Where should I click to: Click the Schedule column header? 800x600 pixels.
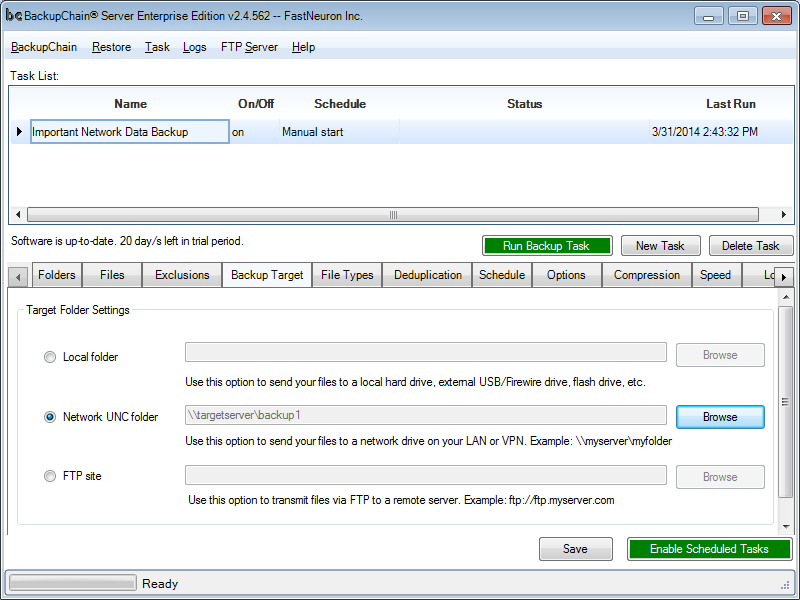[x=340, y=104]
